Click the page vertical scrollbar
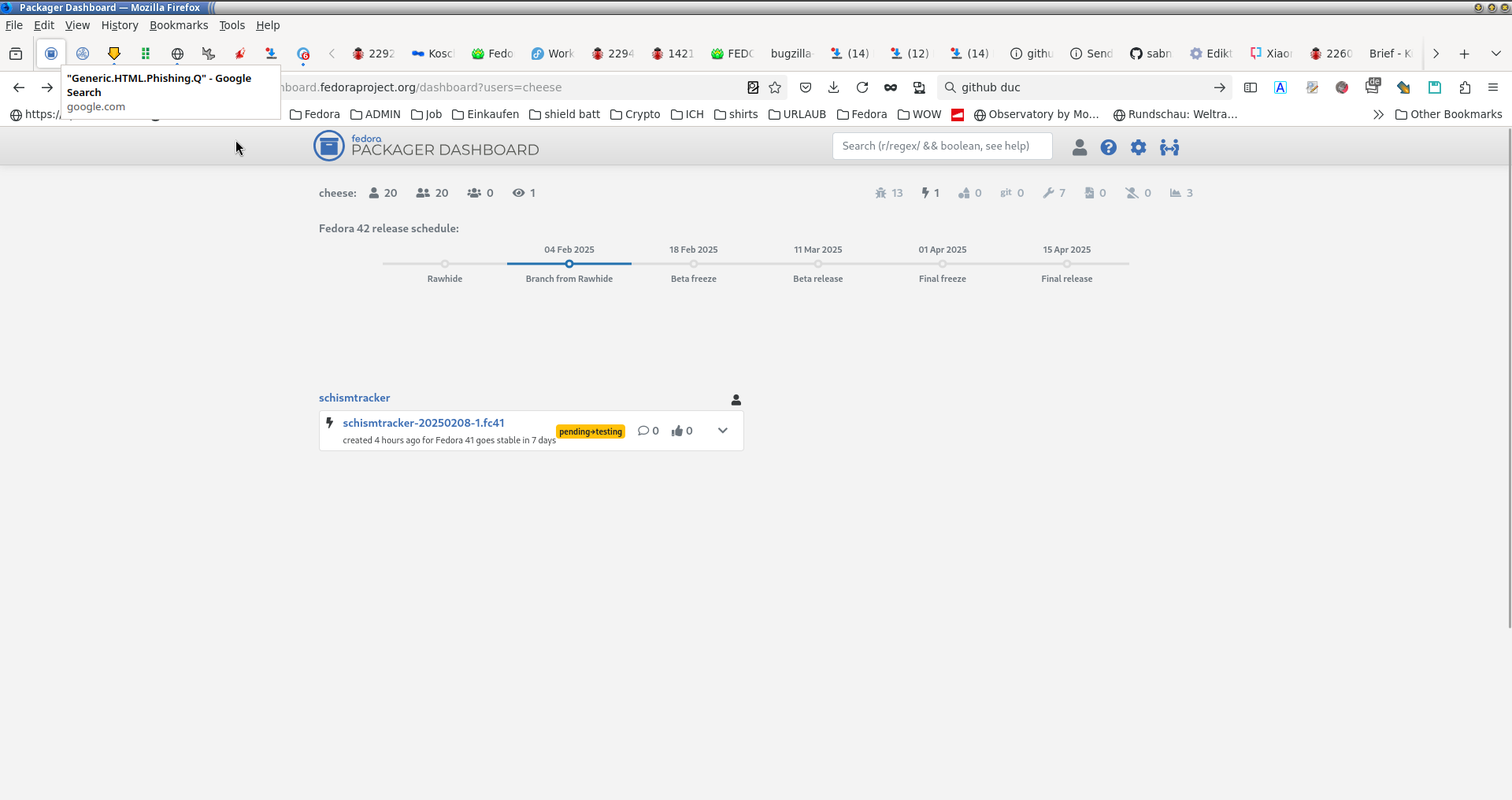Screen dimensions: 1512x800 (x=1509, y=378)
